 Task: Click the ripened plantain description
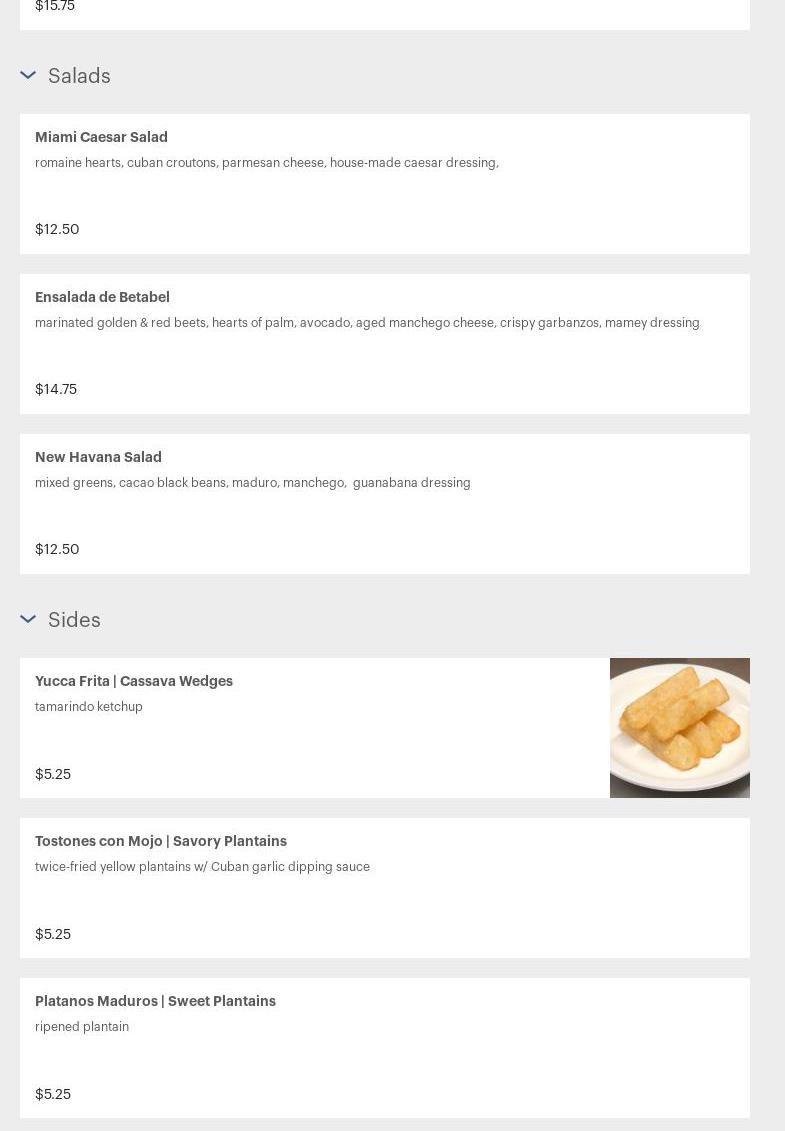point(82,1027)
